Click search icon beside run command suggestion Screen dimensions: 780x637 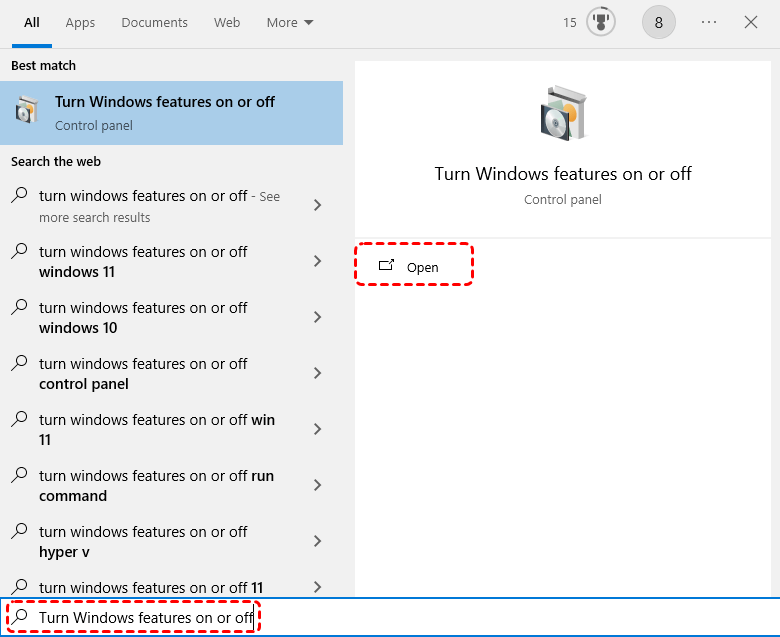tap(19, 474)
